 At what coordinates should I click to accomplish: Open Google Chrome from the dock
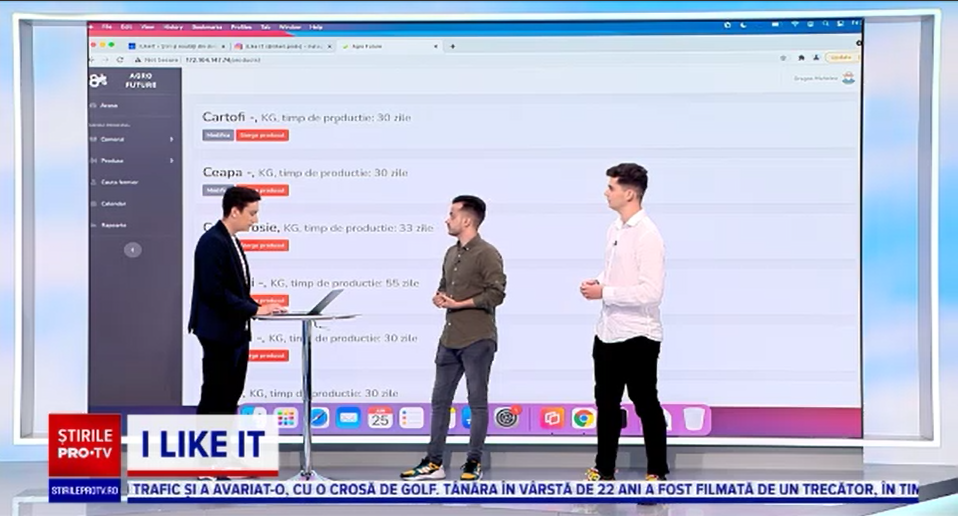coord(583,418)
